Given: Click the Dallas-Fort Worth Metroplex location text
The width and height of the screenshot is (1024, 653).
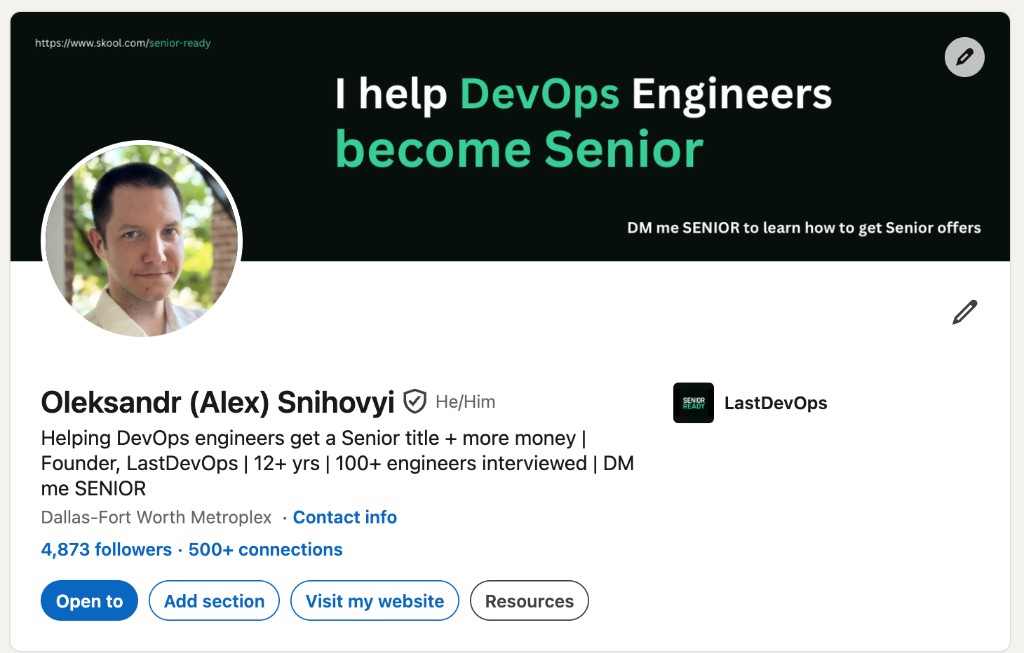Looking at the screenshot, I should click(156, 517).
